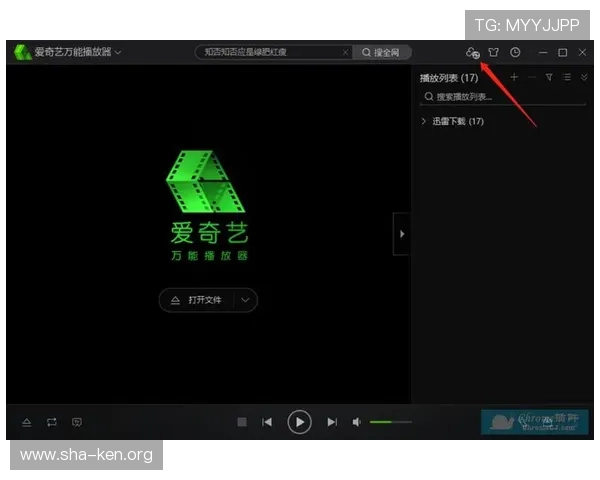Start playback with the play button
Image resolution: width=600 pixels, height=480 pixels.
(299, 422)
